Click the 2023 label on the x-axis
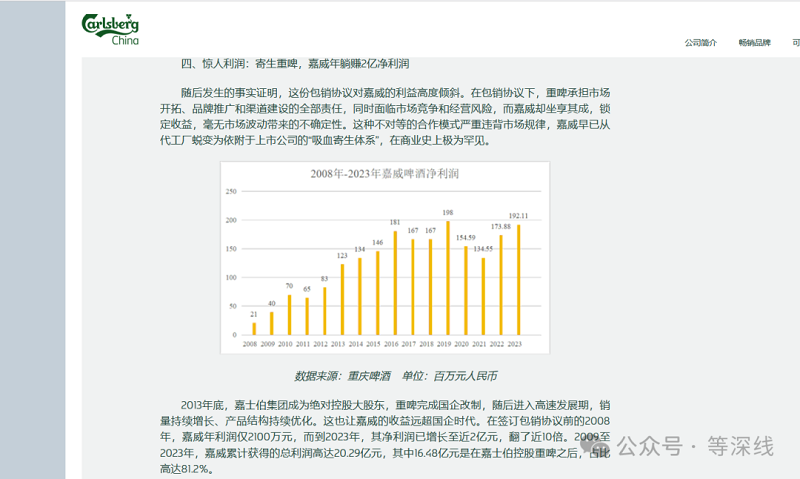This screenshot has width=800, height=479. 515,344
